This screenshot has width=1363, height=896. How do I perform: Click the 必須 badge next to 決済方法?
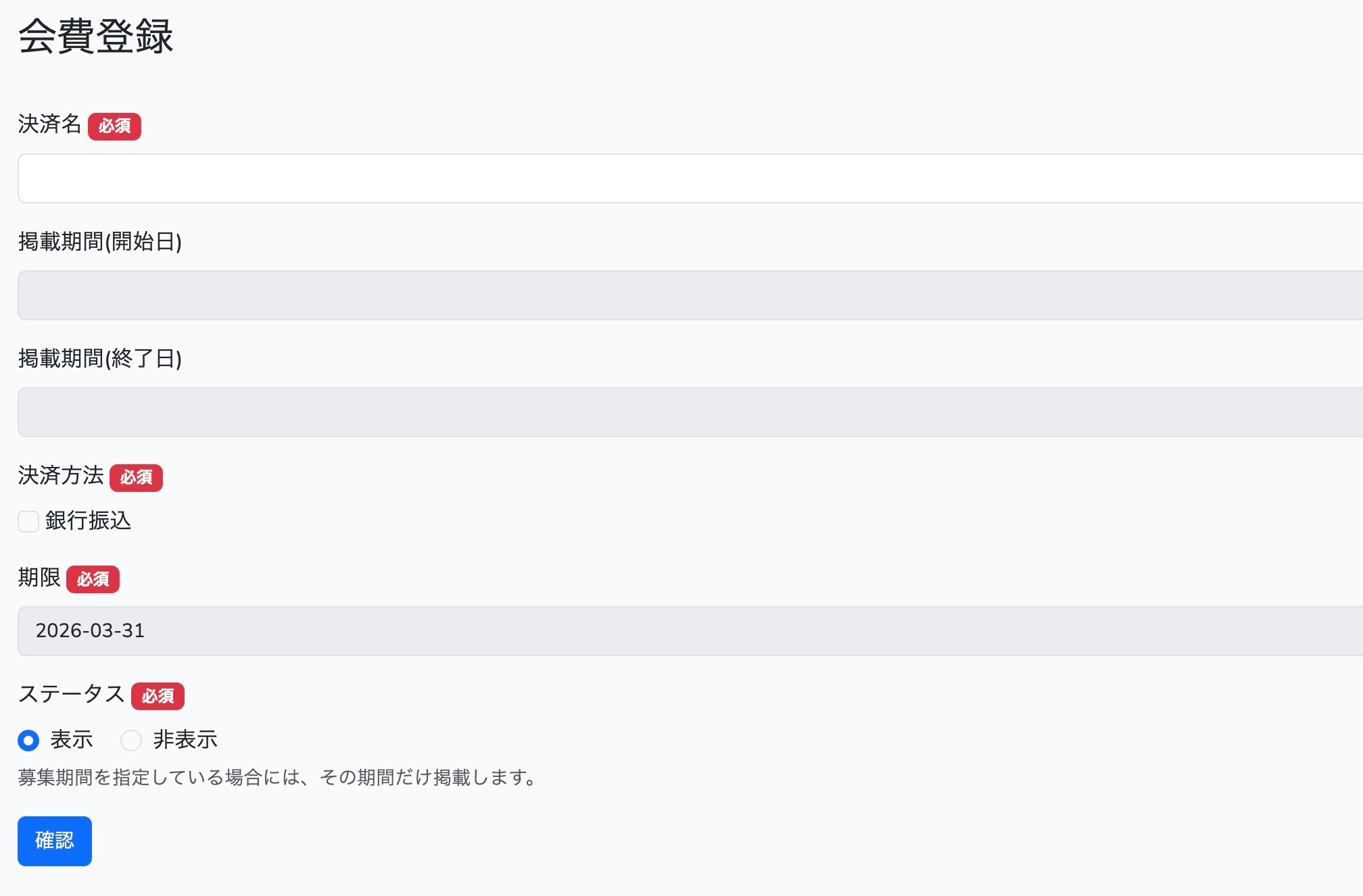pyautogui.click(x=136, y=478)
